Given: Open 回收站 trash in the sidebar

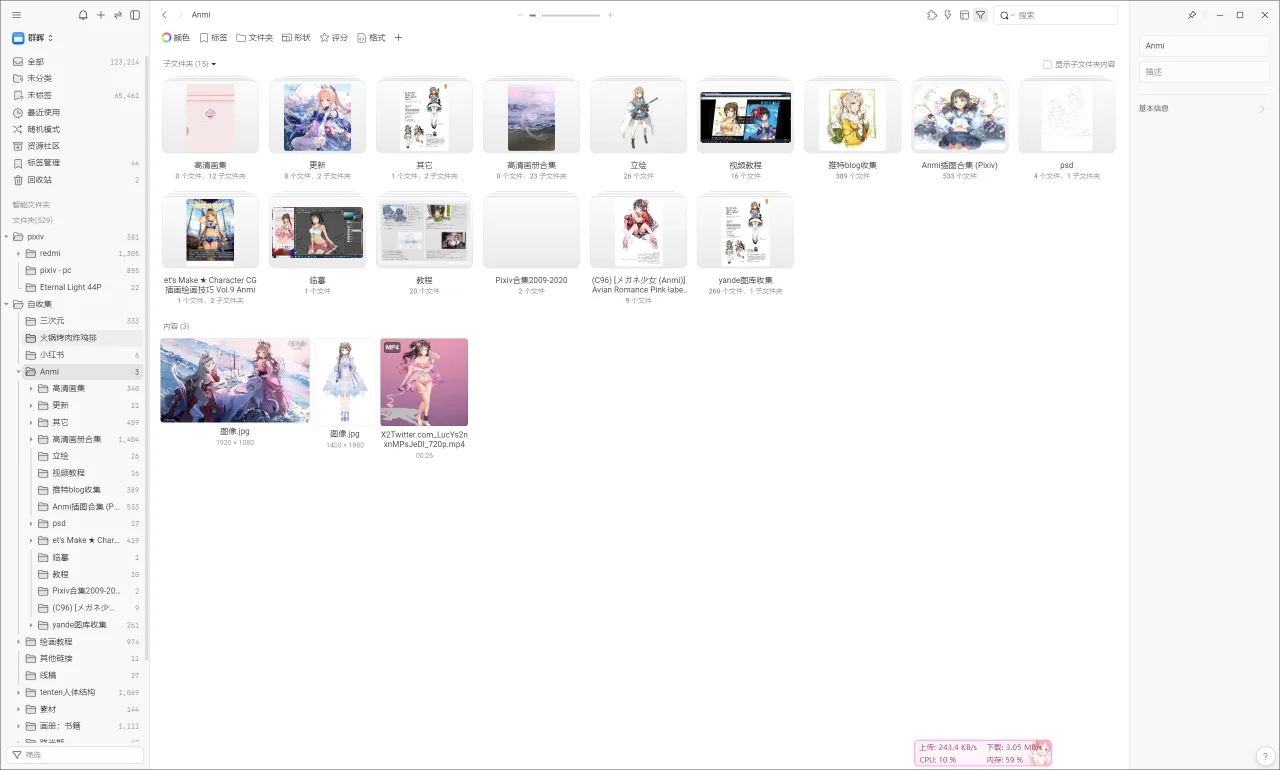Looking at the screenshot, I should [75, 180].
